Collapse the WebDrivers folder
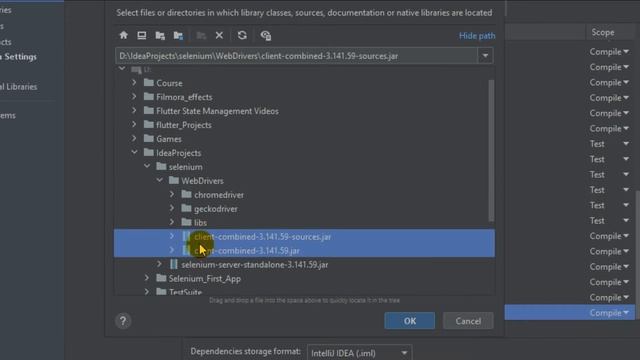640x360 pixels. [x=159, y=180]
